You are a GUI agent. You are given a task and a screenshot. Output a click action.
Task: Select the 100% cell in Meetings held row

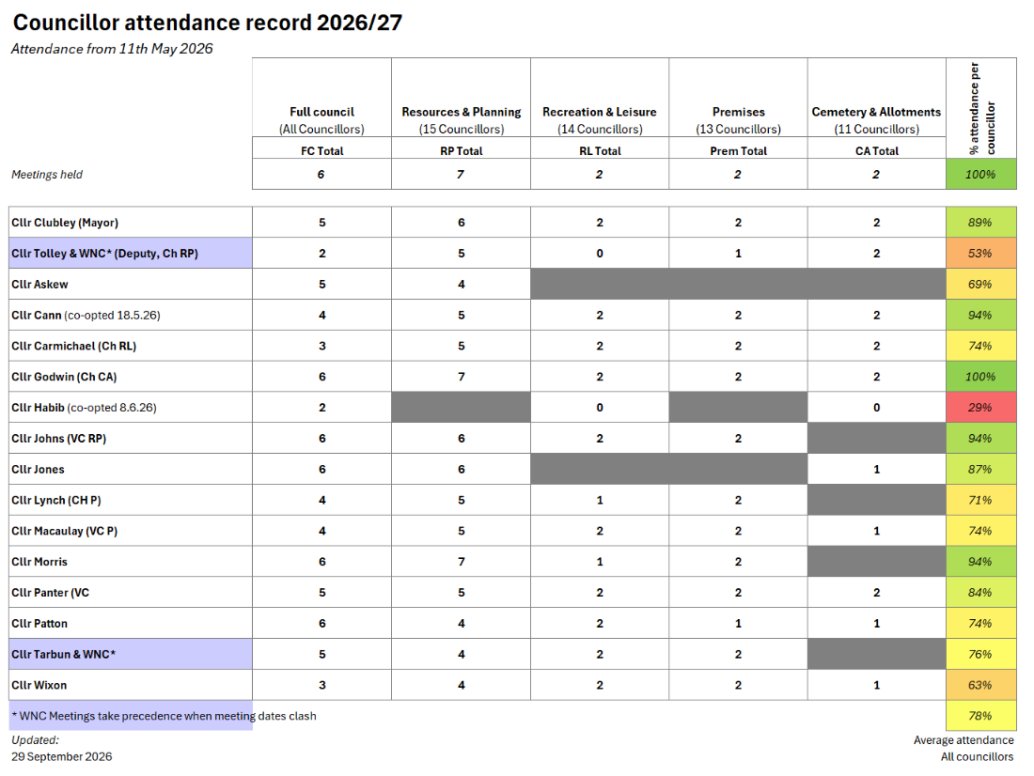pyautogui.click(x=981, y=175)
